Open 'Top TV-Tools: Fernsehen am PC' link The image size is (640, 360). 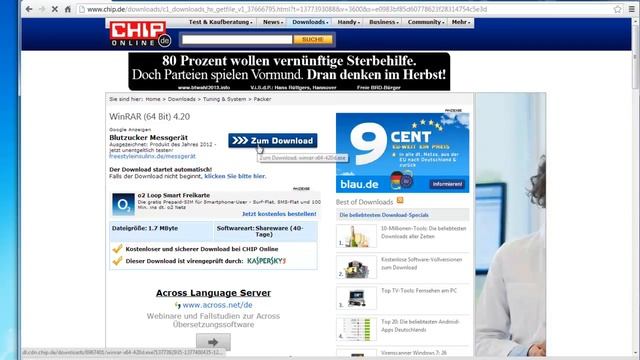tap(419, 291)
